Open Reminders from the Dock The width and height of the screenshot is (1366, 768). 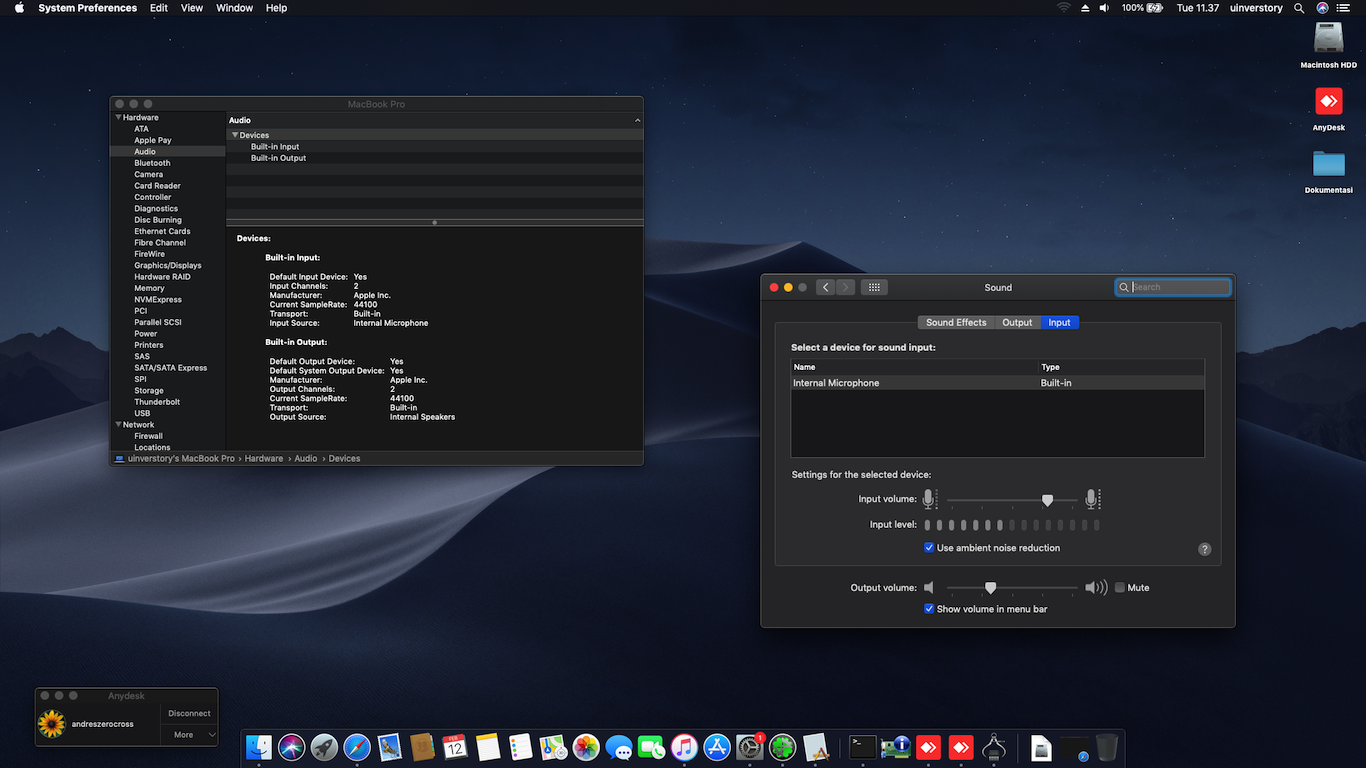(520, 746)
